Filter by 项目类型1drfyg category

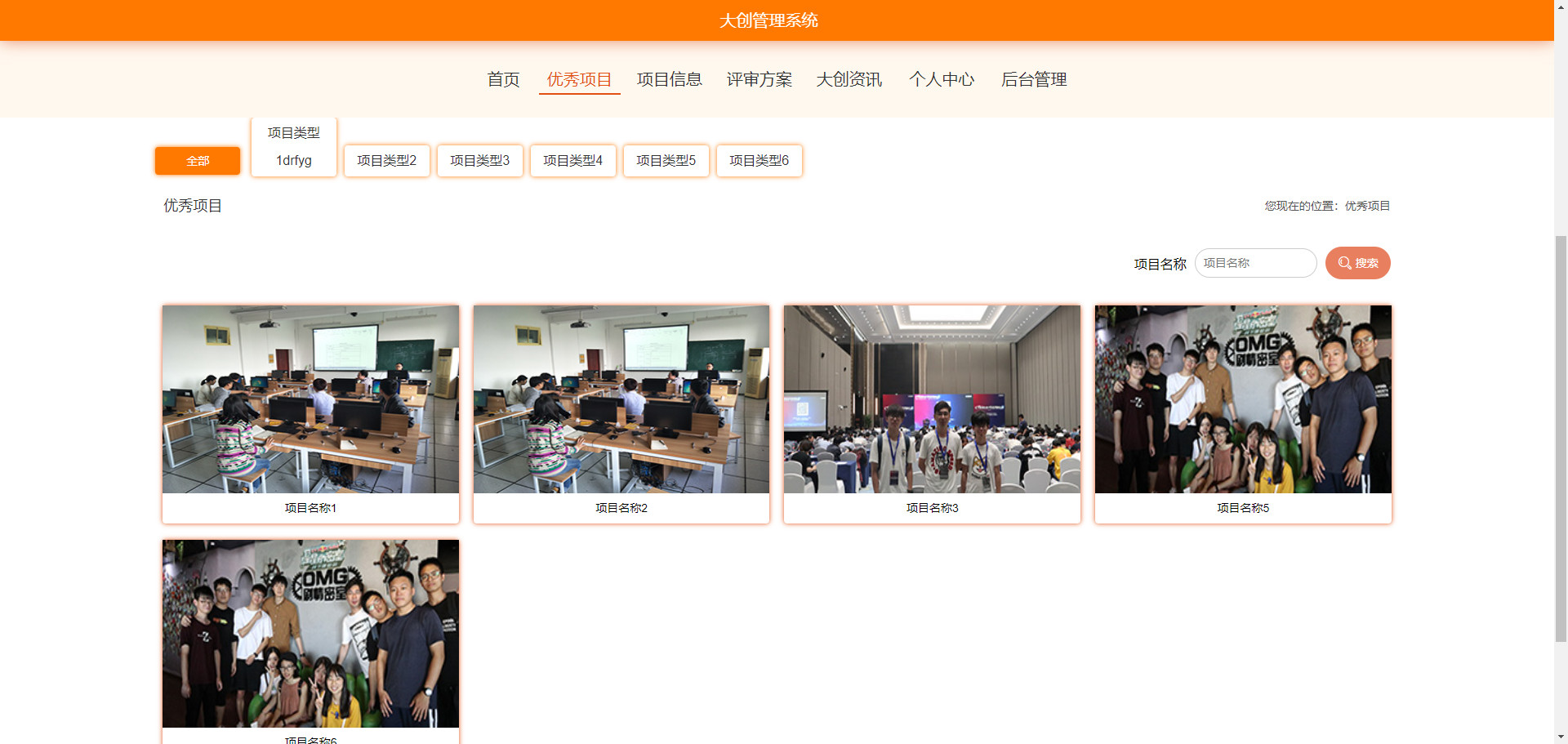(294, 147)
